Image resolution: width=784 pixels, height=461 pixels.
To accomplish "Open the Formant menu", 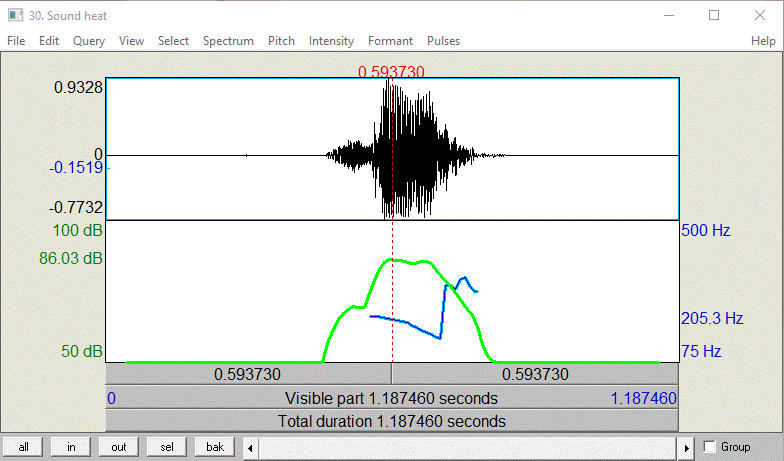I will 390,41.
